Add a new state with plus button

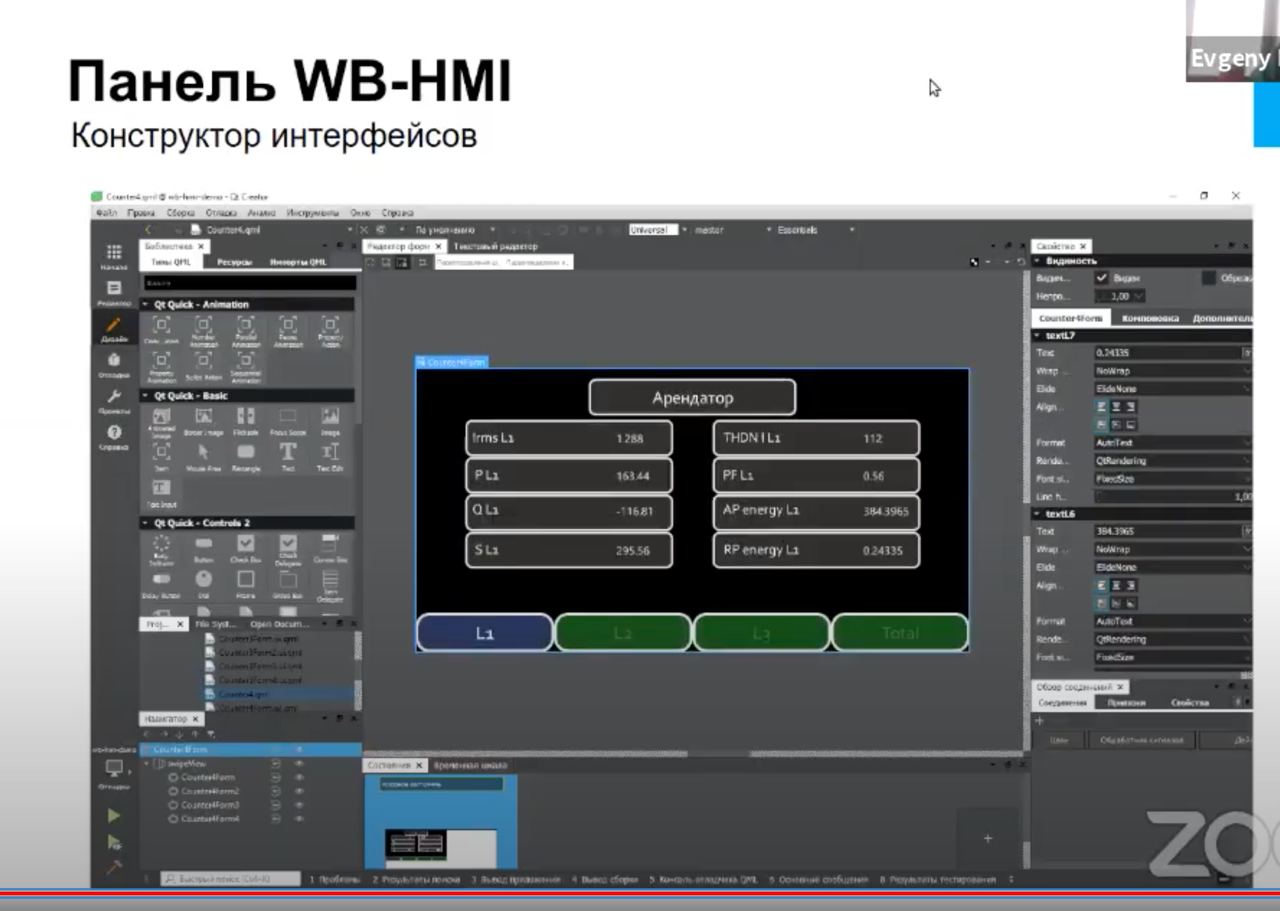(988, 838)
